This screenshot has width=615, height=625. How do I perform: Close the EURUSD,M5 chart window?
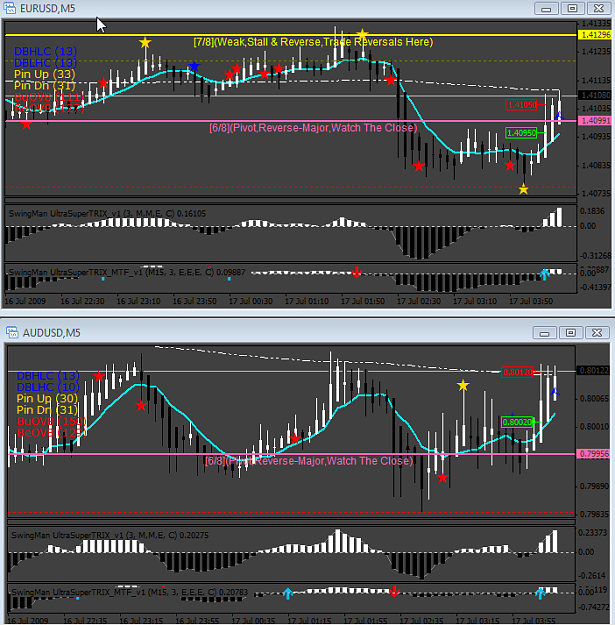599,8
